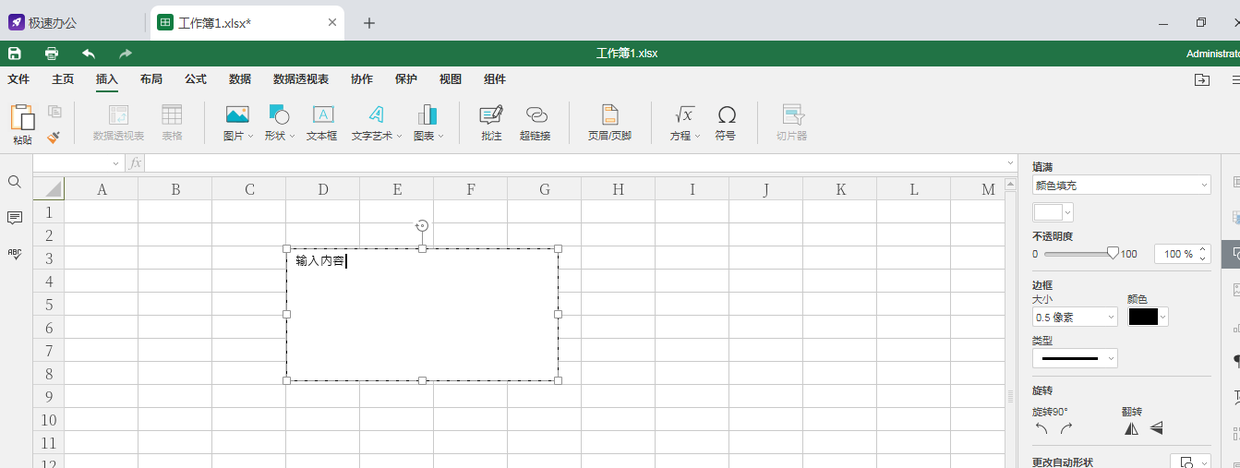The width and height of the screenshot is (1240, 468).
Task: Open the 更改自动形状 shape dropdown
Action: [1191, 463]
